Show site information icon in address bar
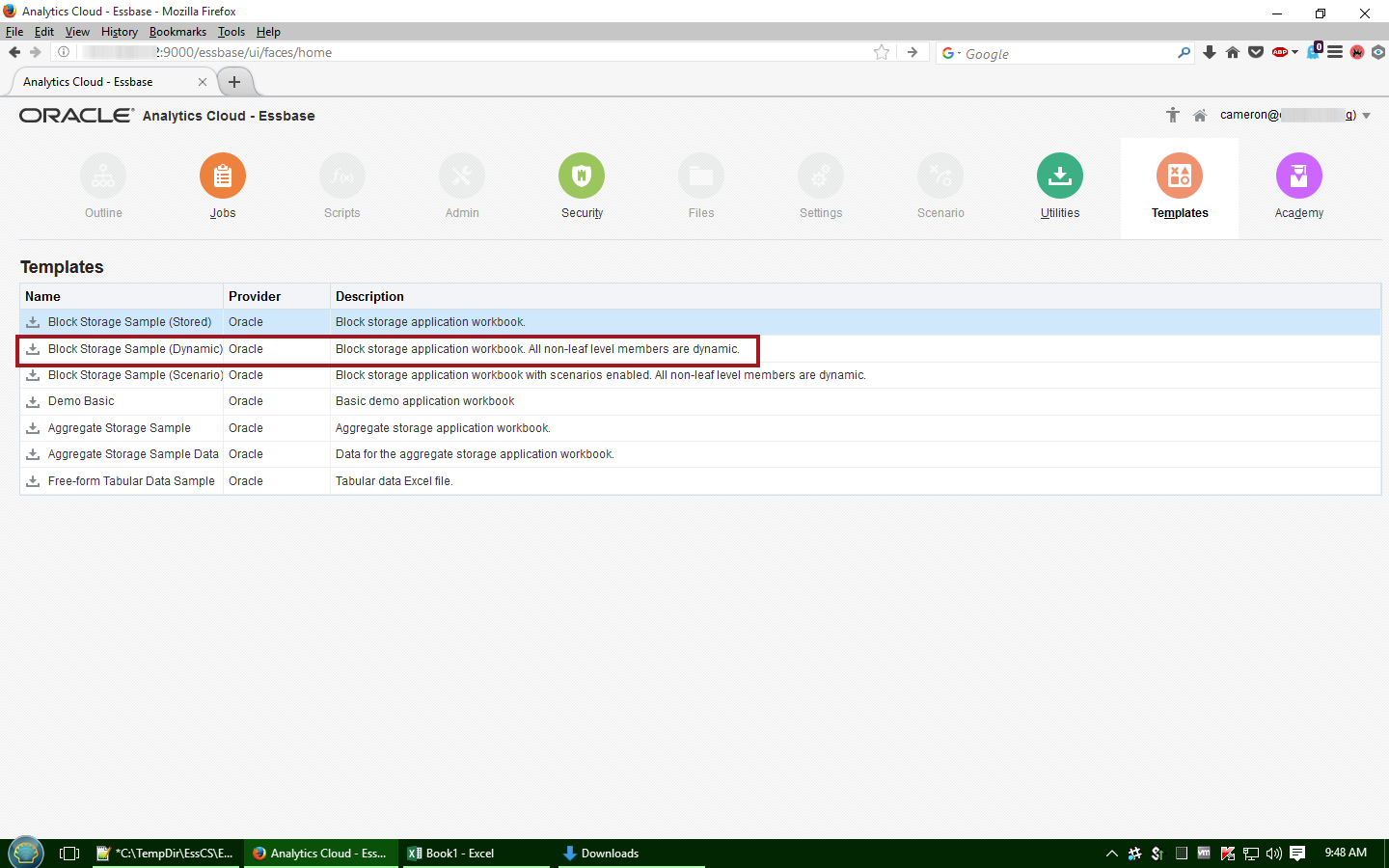Image resolution: width=1389 pixels, height=868 pixels. tap(64, 52)
